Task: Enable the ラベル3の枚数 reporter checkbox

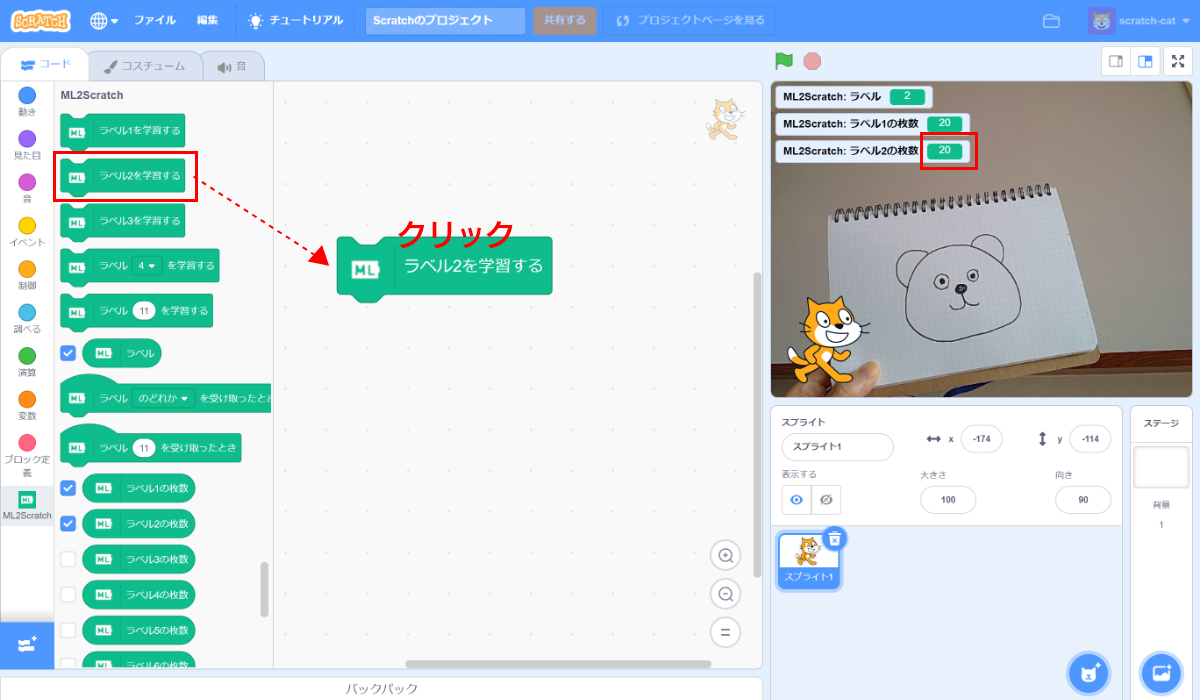Action: (68, 559)
